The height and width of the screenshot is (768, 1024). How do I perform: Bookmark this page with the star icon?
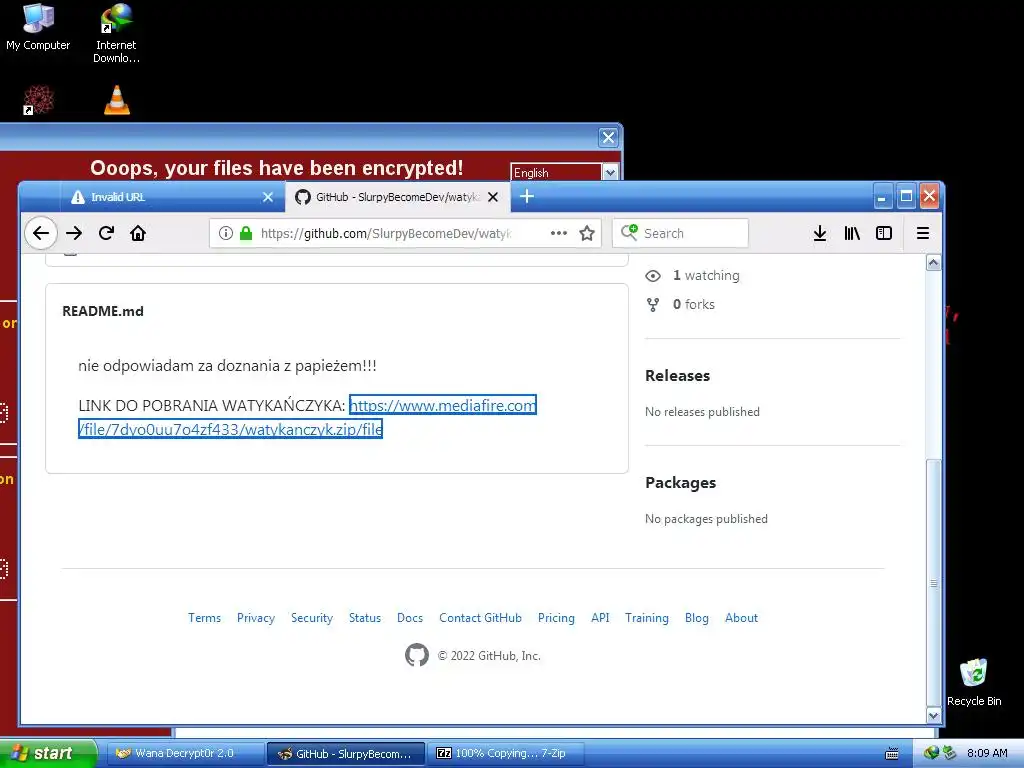[587, 233]
